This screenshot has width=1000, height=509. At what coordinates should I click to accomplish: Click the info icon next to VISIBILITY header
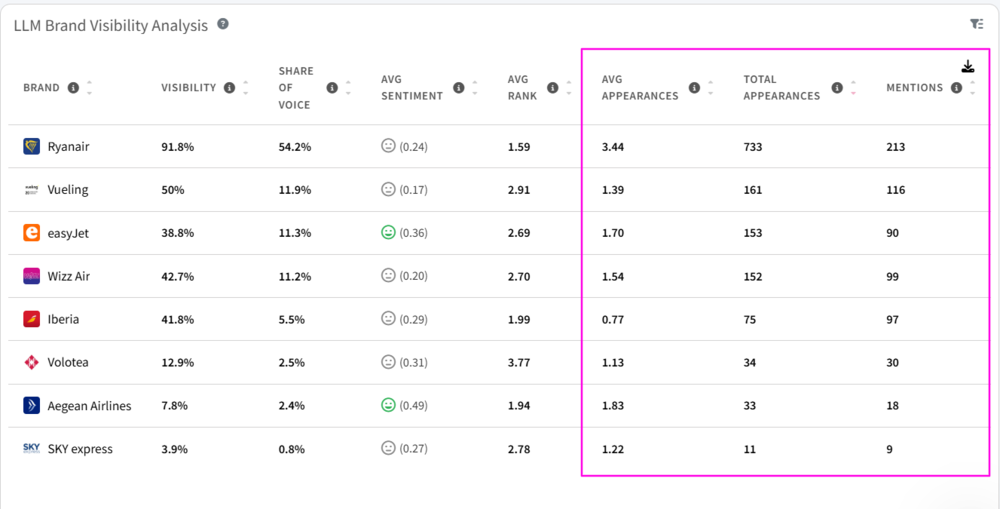pyautogui.click(x=230, y=87)
